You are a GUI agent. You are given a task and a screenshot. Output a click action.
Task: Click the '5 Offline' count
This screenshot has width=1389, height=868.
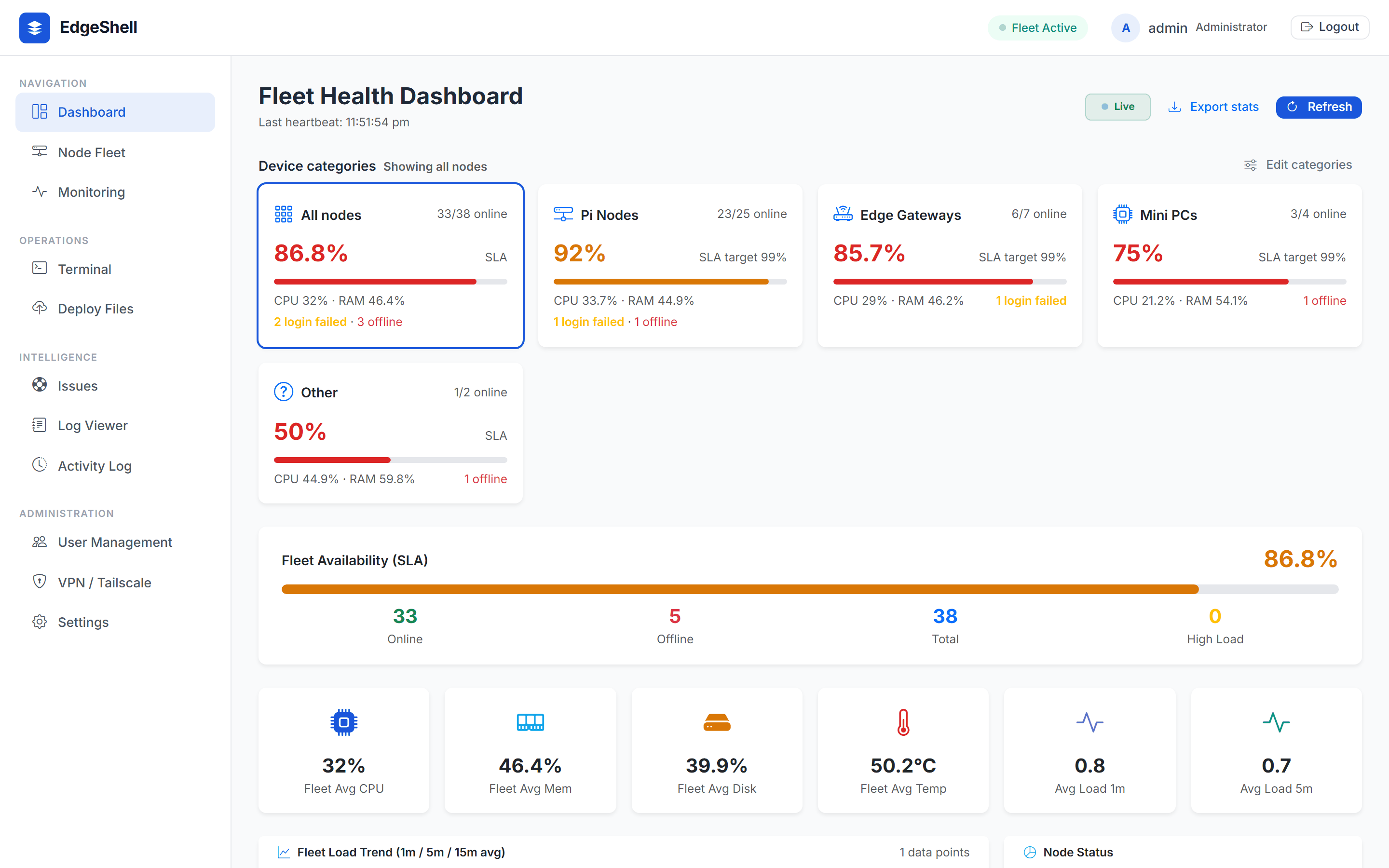pos(675,626)
